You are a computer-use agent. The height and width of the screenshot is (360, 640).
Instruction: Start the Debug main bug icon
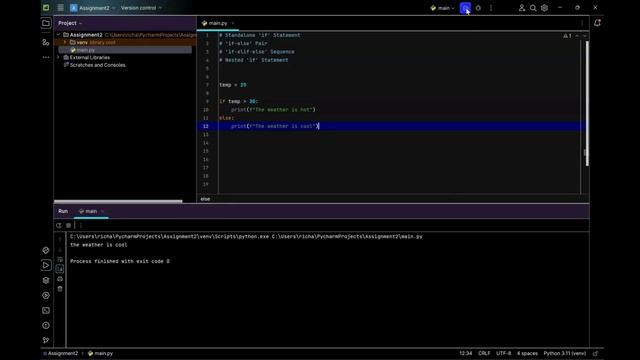(x=478, y=8)
